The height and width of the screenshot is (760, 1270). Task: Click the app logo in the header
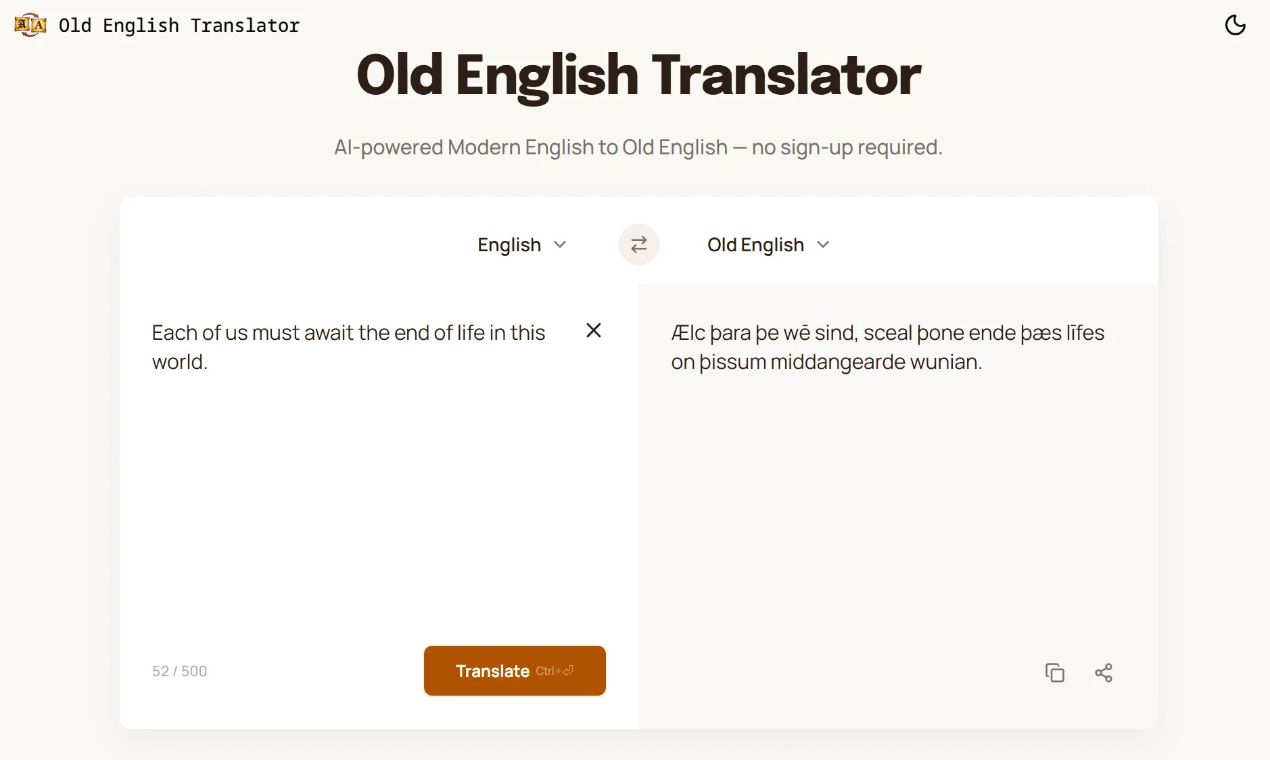(29, 24)
